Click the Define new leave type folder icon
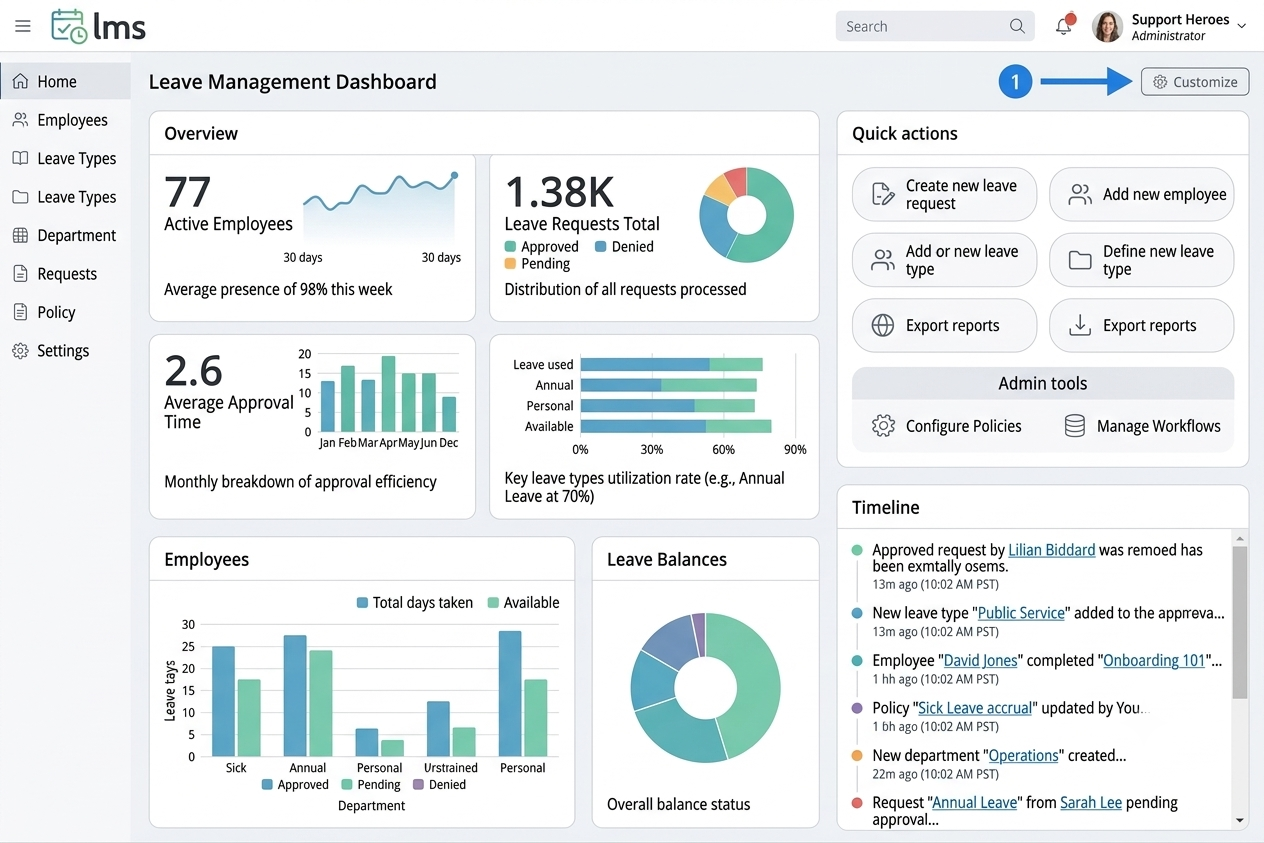The image size is (1264, 843). [1080, 260]
